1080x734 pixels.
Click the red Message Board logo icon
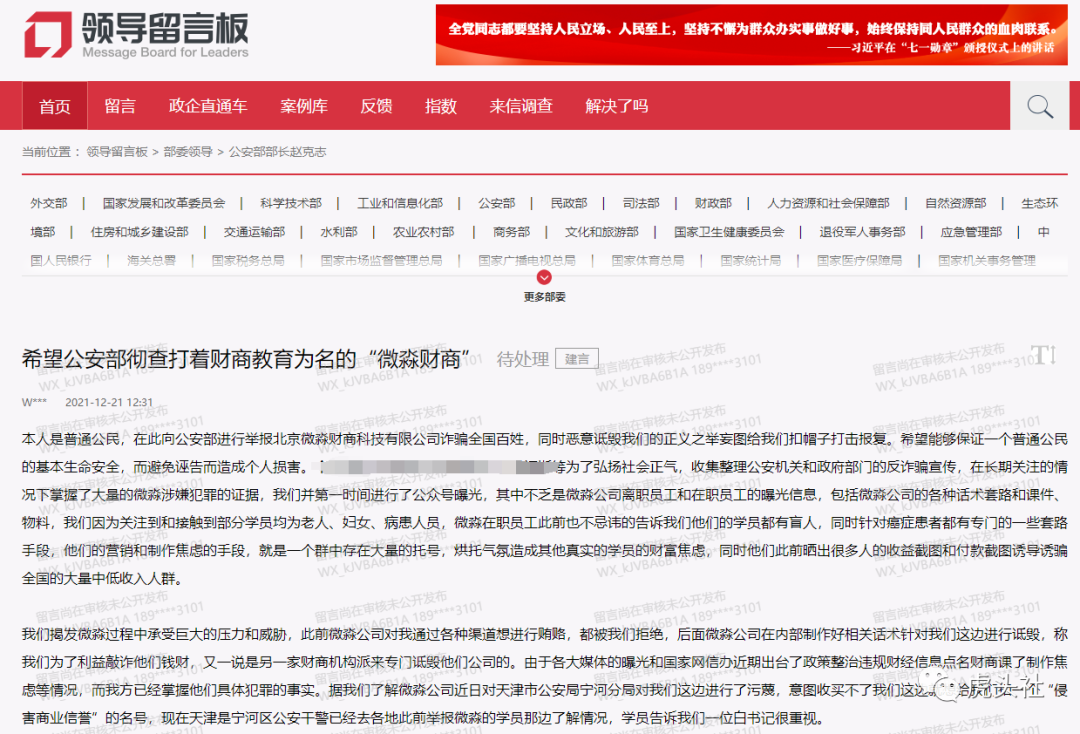pos(48,34)
